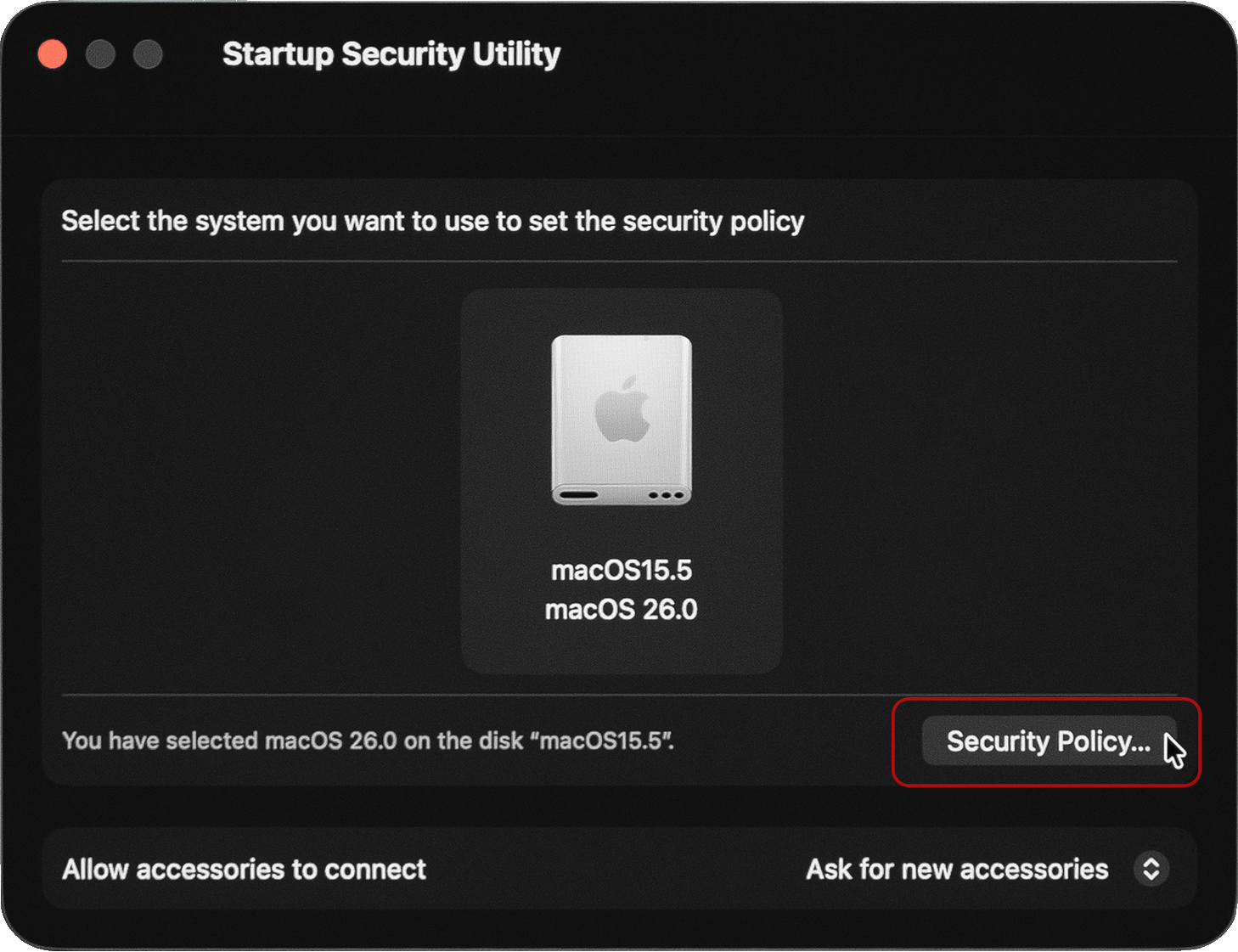Click the Apple logo on the drive
The height and width of the screenshot is (952, 1238).
click(x=622, y=411)
